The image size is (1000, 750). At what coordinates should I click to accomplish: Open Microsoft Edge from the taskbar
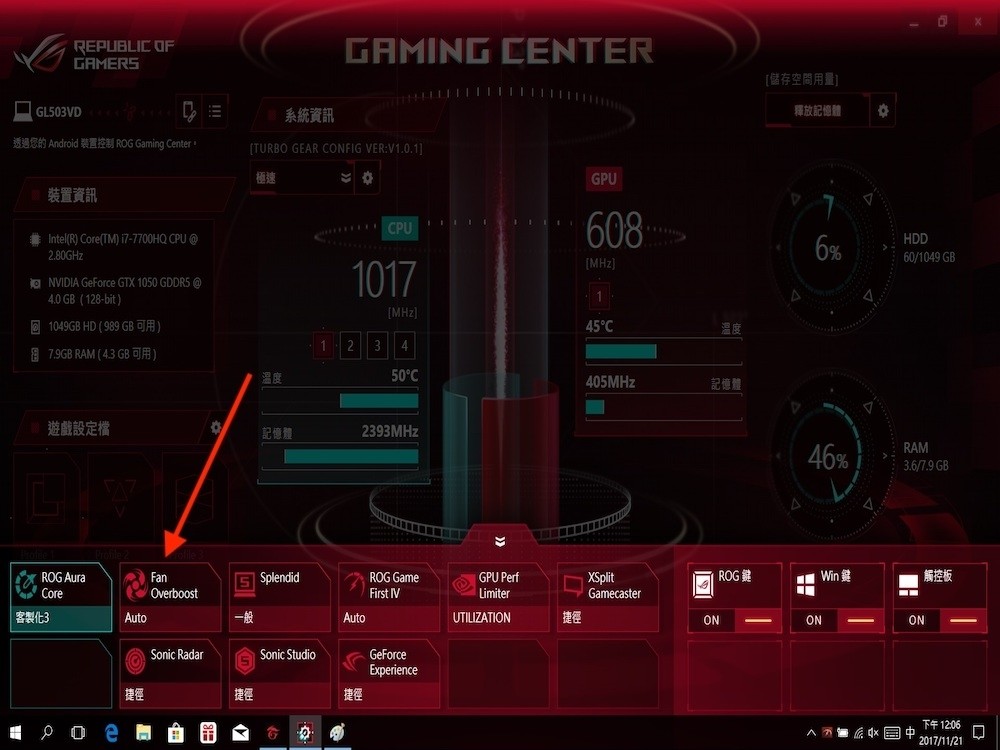(x=112, y=733)
